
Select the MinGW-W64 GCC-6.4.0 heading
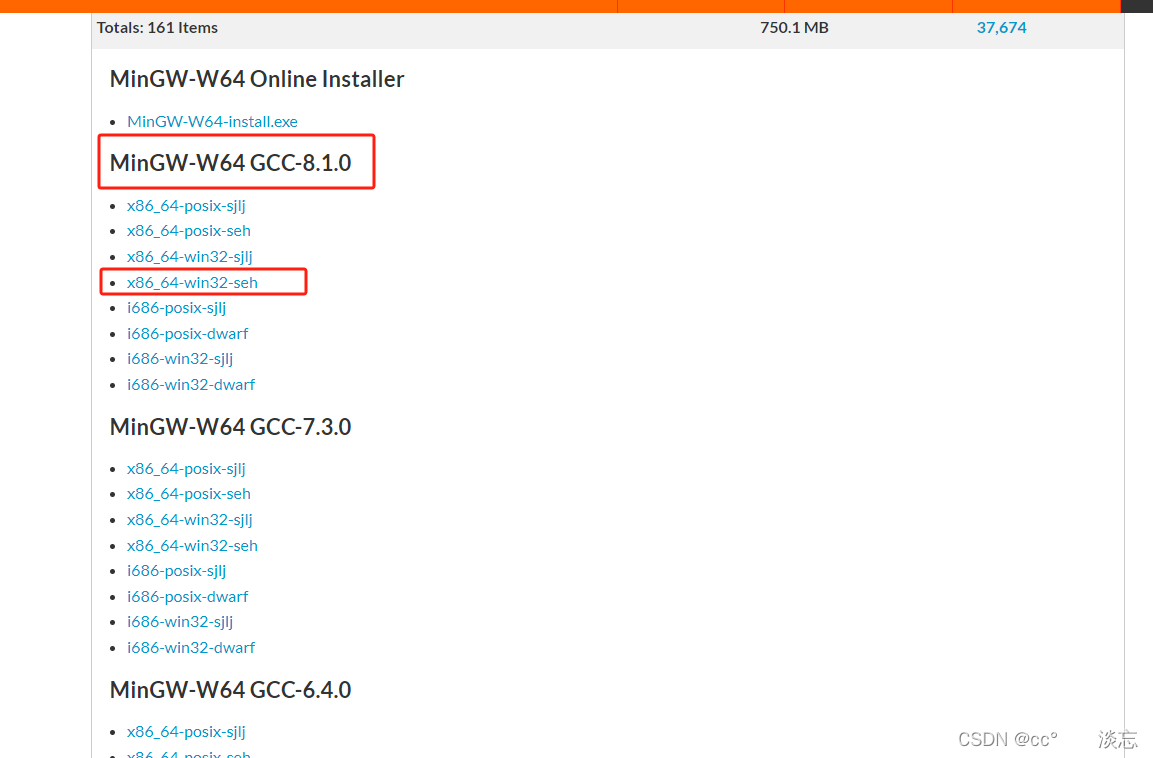231,690
